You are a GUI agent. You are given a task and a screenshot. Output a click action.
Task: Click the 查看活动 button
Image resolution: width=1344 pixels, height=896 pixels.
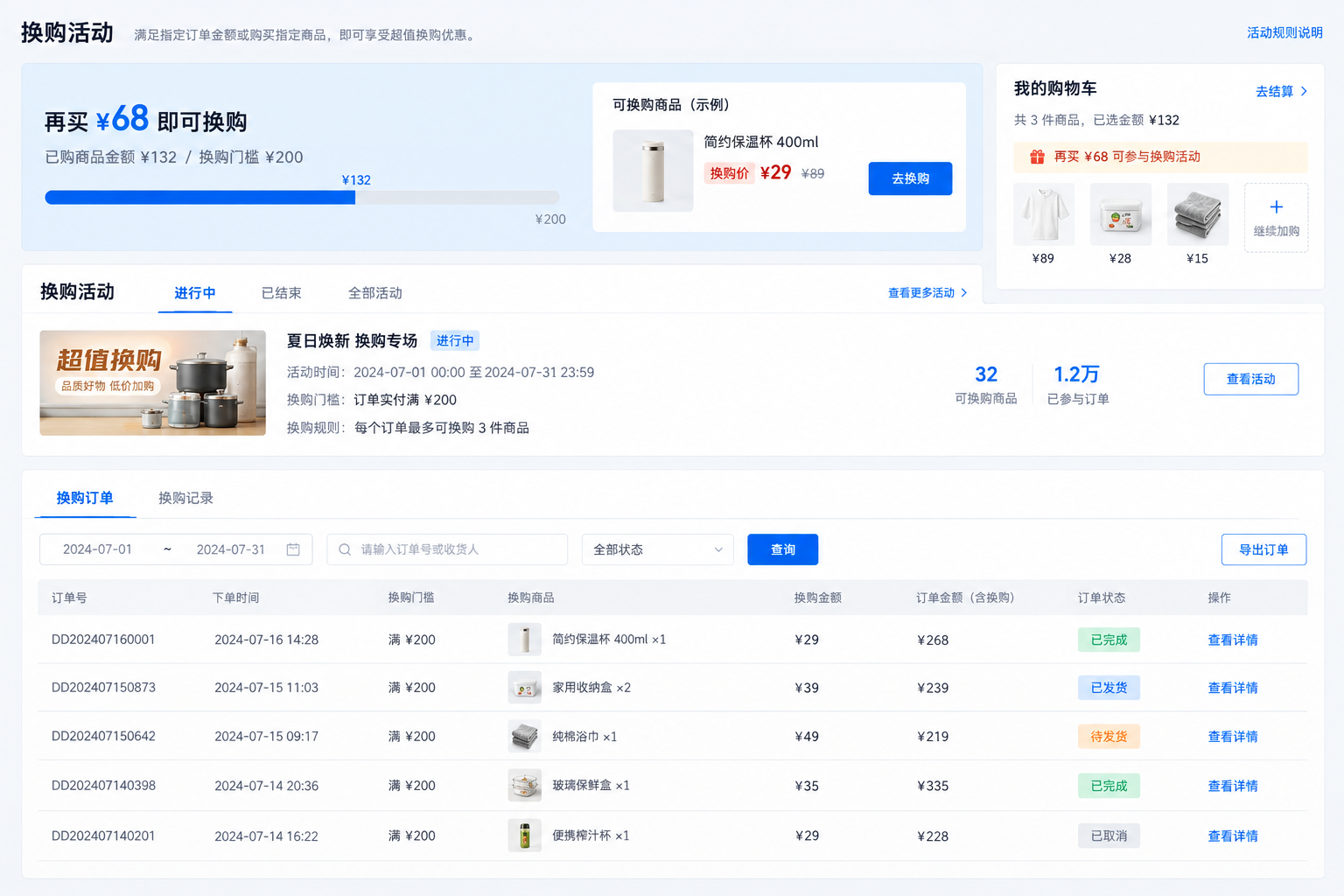1251,379
